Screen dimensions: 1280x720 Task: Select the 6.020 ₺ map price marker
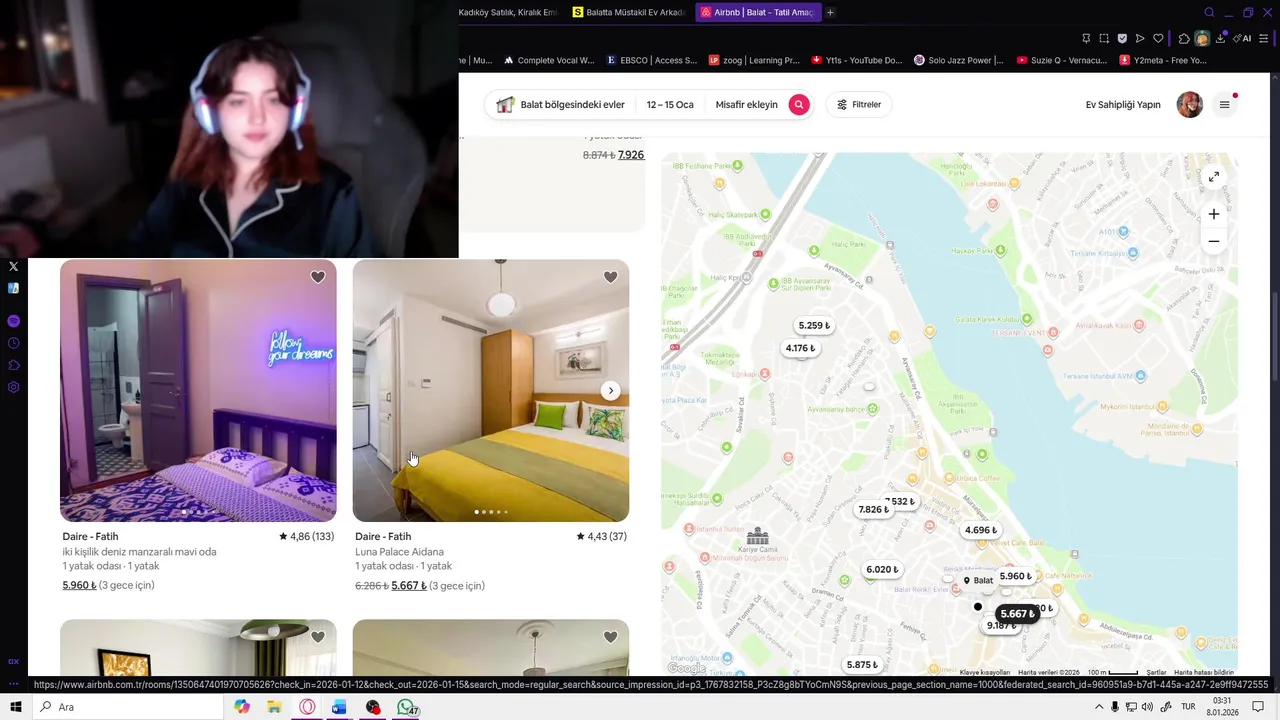(882, 569)
